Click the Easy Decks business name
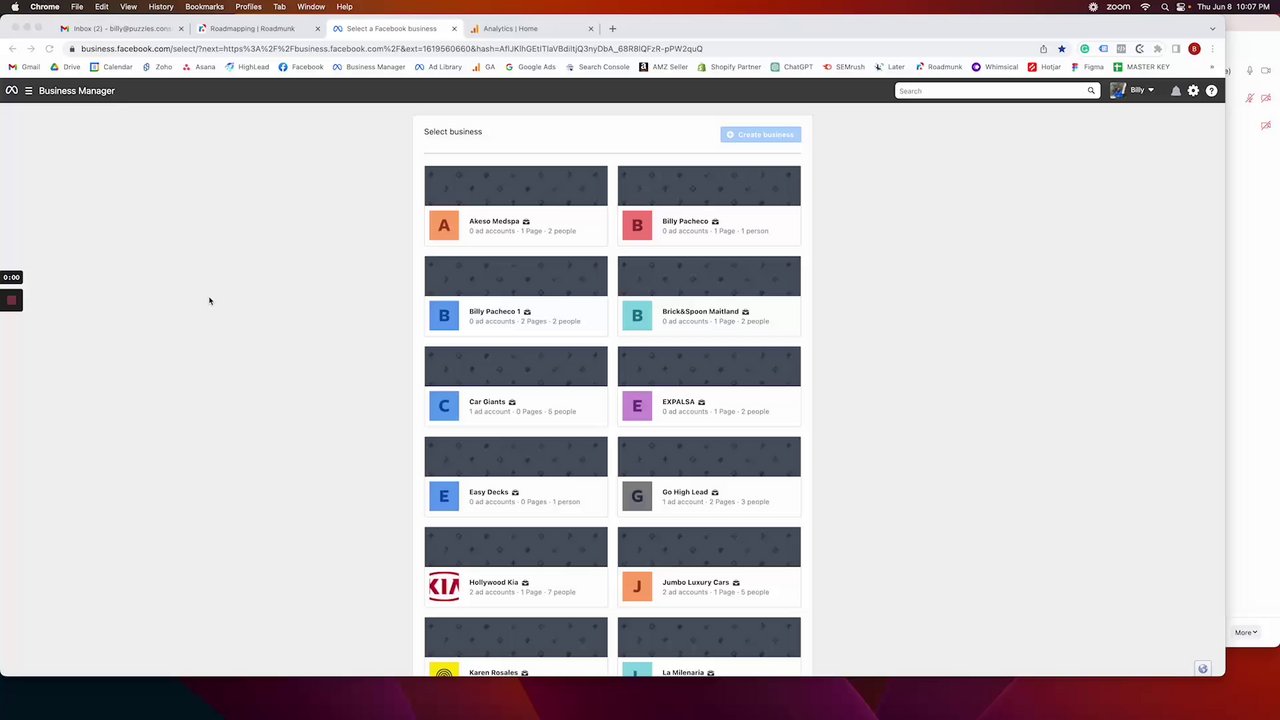Image resolution: width=1280 pixels, height=720 pixels. coord(489,492)
